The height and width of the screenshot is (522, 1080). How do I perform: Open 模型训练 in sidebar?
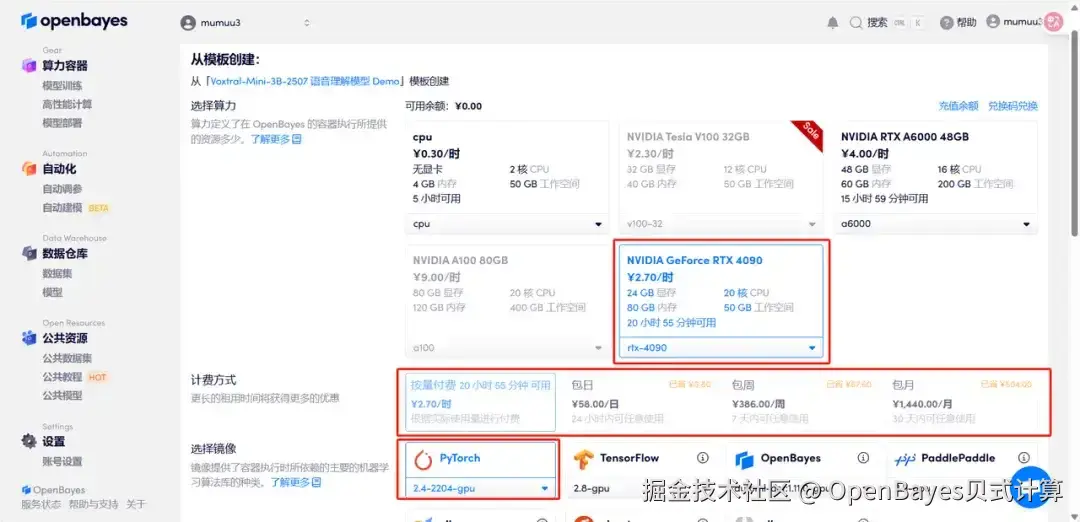click(x=62, y=85)
